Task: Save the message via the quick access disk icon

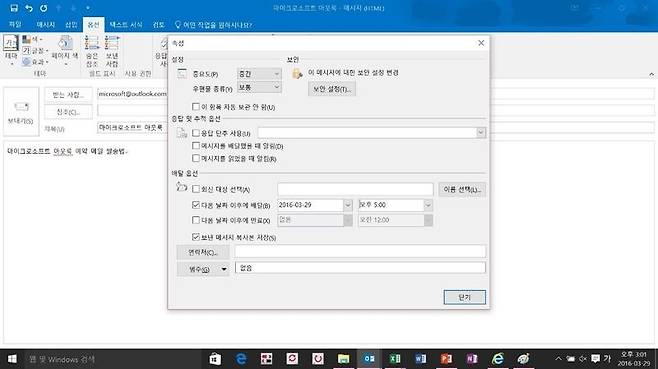Action: pyautogui.click(x=14, y=8)
